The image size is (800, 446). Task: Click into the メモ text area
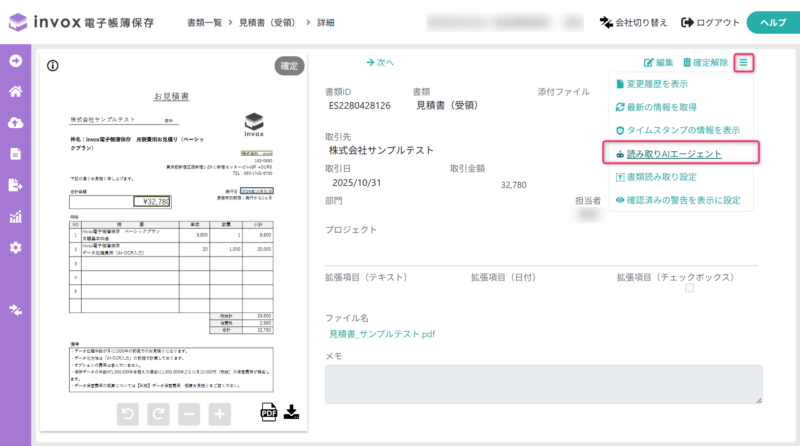pyautogui.click(x=543, y=384)
